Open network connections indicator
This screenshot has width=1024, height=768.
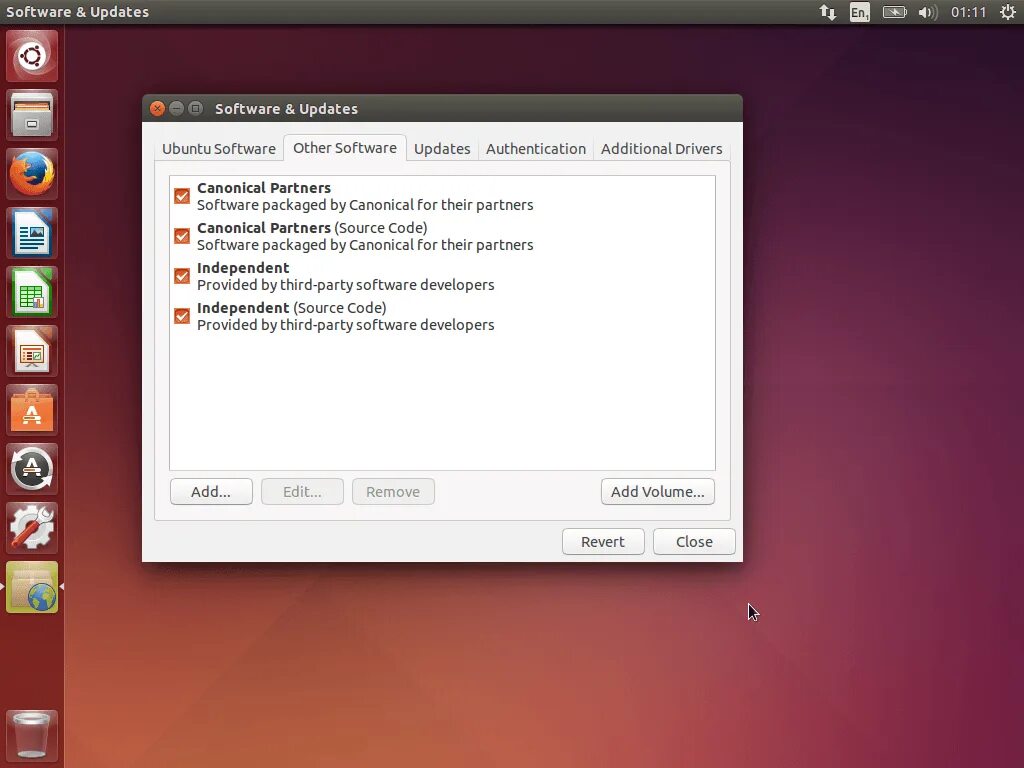point(827,12)
